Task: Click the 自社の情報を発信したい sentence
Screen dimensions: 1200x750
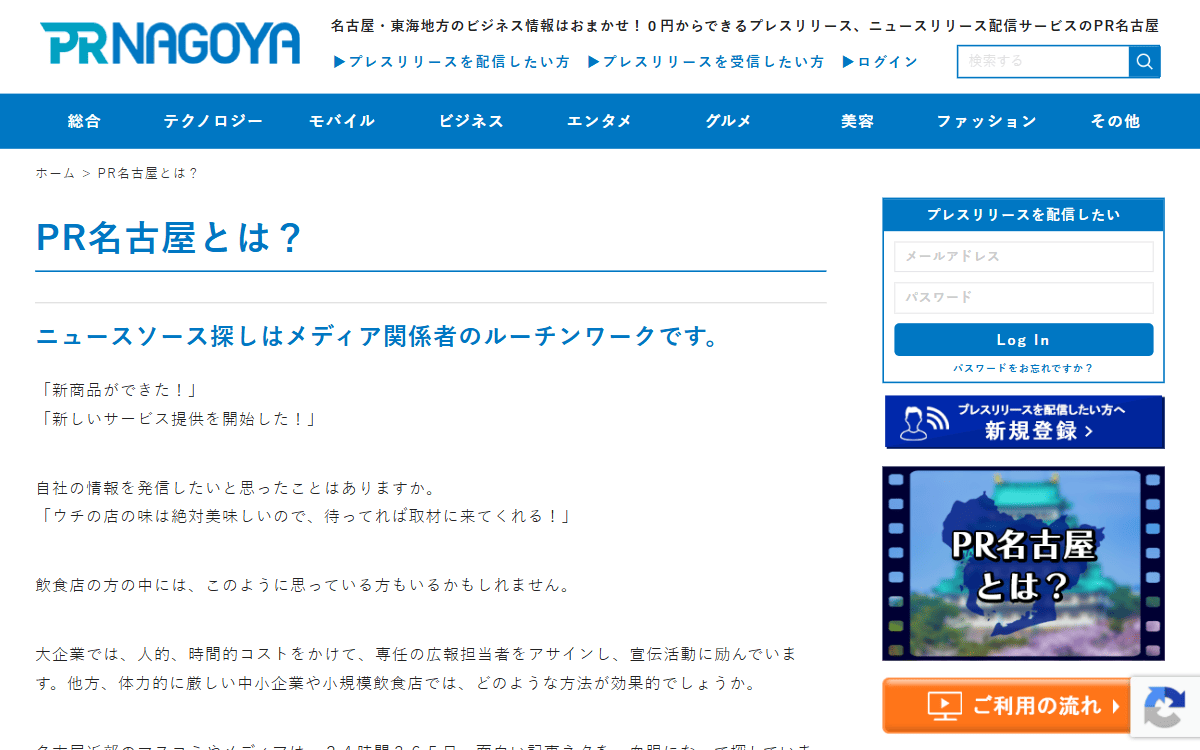Action: pos(236,489)
